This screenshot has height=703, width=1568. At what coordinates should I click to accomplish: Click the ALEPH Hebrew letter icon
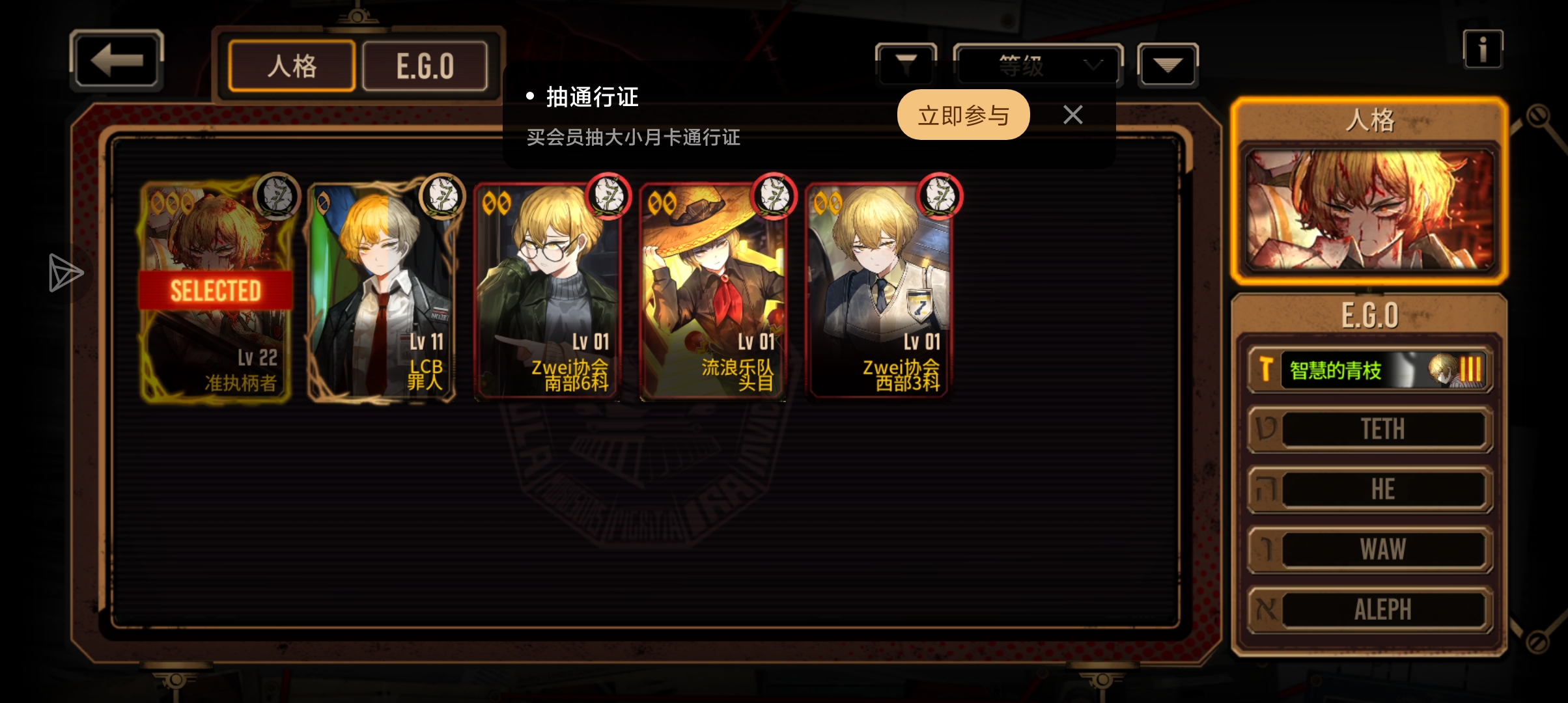(x=1267, y=610)
